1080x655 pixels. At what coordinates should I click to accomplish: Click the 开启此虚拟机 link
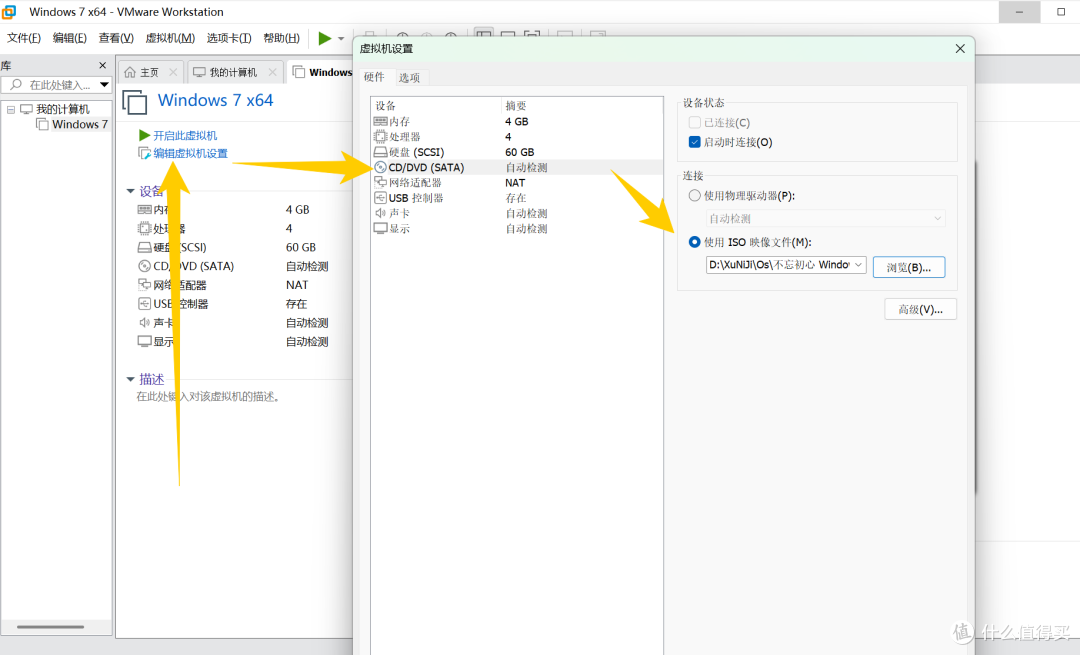(x=185, y=136)
